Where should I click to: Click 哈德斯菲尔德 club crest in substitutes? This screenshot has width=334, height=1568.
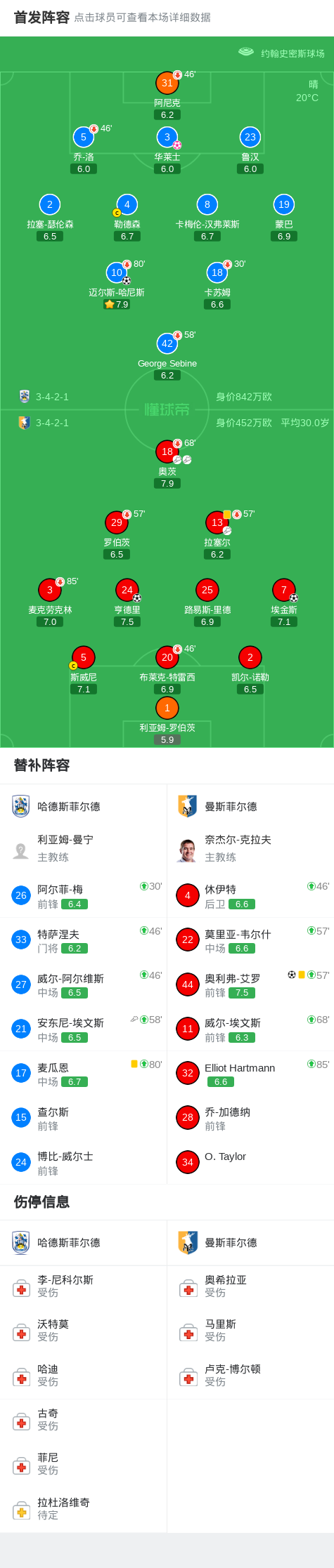tap(21, 806)
